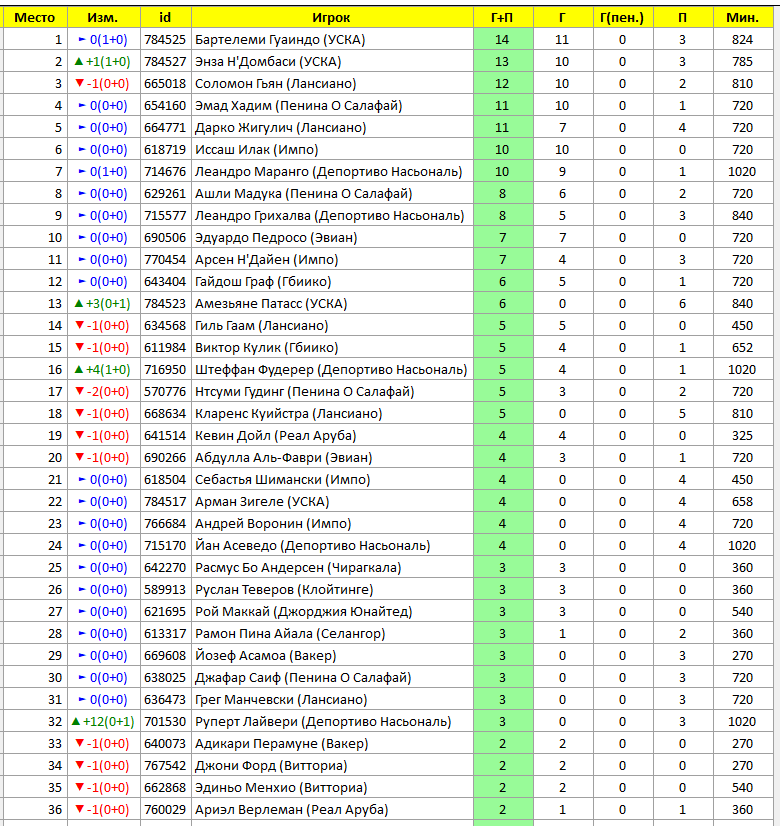Click change value '+12(0+1)'

point(108,722)
